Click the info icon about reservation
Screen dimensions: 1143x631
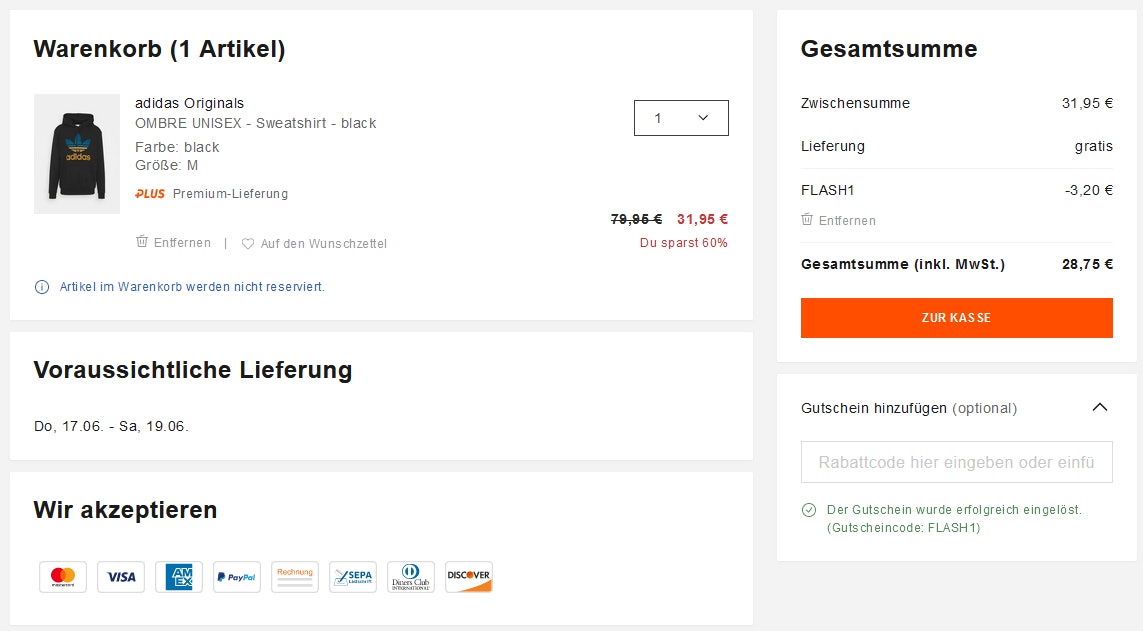click(42, 287)
